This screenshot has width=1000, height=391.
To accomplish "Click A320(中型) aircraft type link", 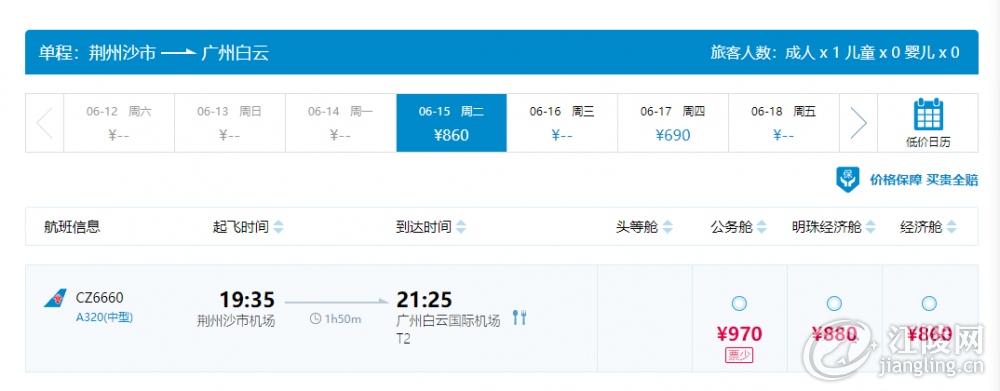I will 105,317.
